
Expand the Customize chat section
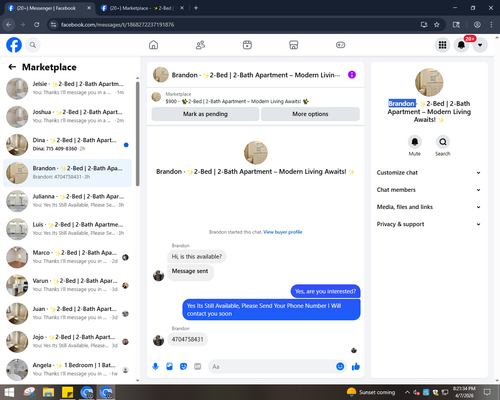tap(429, 173)
